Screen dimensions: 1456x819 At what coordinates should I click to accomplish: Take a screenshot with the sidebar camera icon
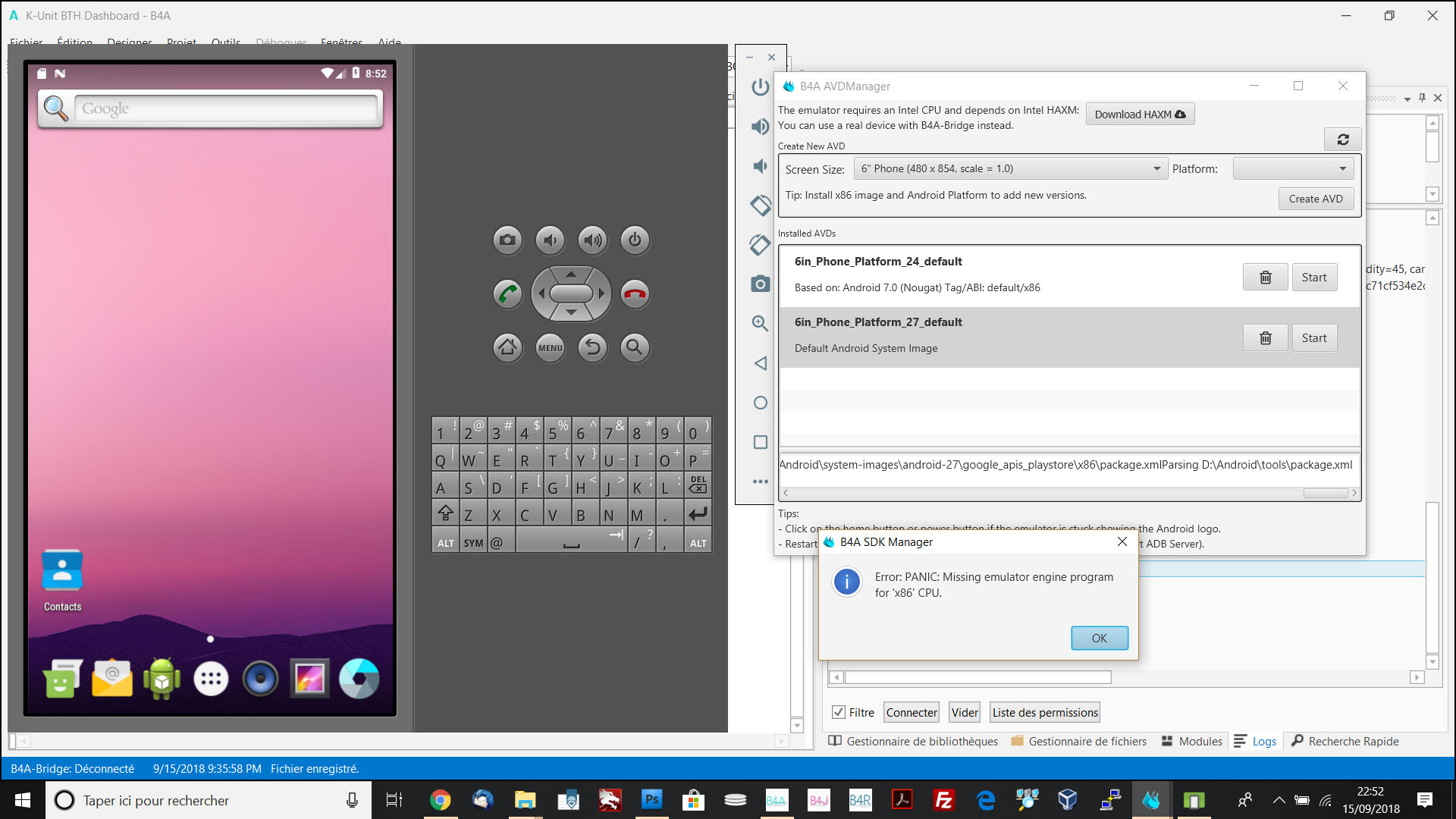tap(760, 284)
